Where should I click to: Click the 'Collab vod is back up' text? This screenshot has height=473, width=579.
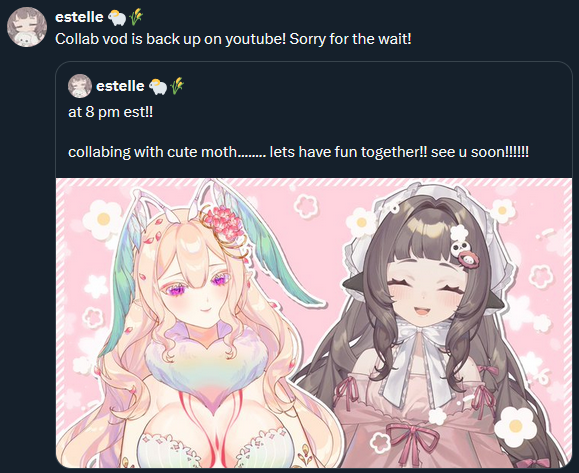pyautogui.click(x=233, y=39)
